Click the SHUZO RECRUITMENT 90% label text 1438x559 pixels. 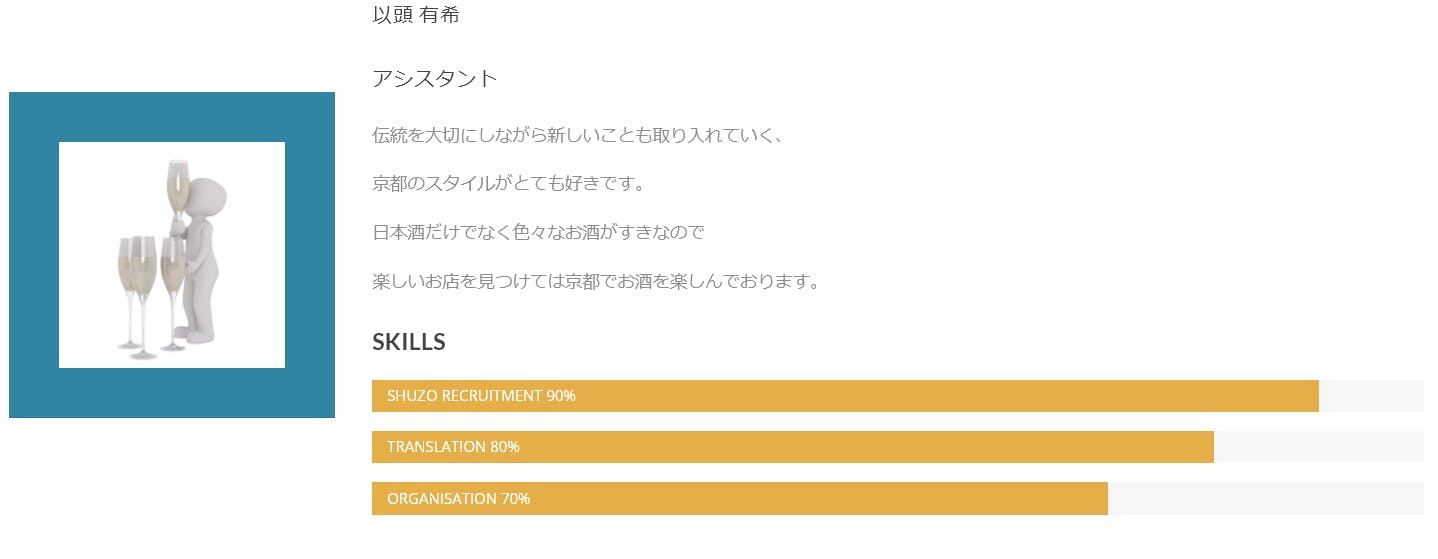(481, 396)
